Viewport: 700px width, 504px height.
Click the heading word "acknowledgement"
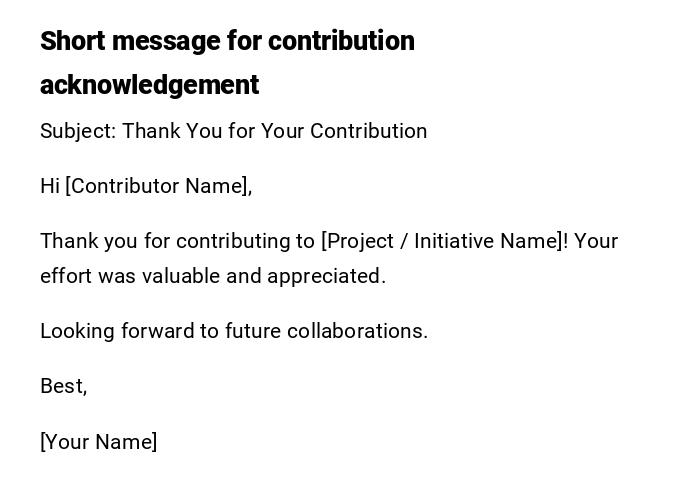click(x=149, y=85)
